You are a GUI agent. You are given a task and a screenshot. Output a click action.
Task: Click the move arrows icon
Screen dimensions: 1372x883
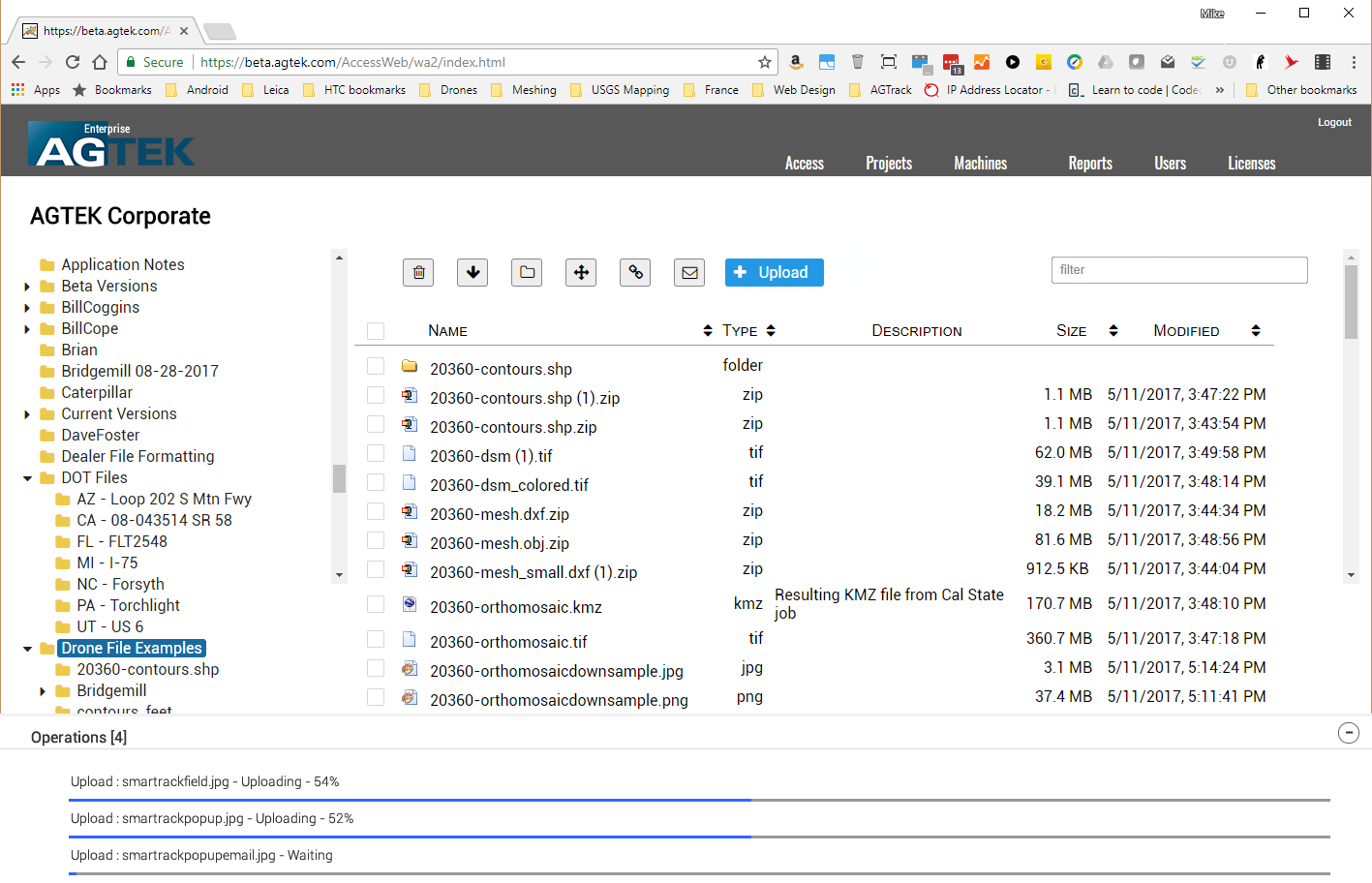point(581,273)
